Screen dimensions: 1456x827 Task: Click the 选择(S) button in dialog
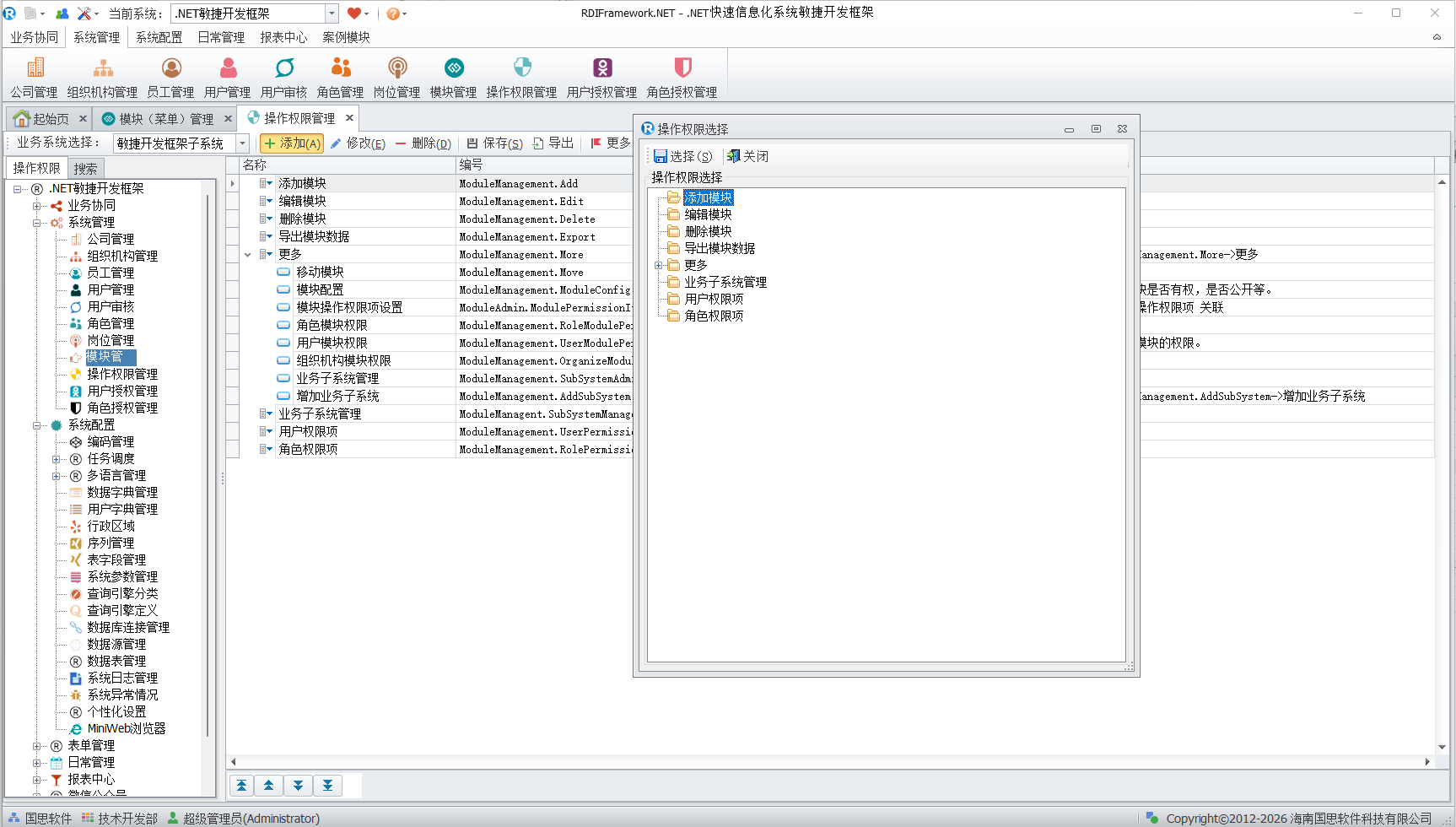point(682,156)
